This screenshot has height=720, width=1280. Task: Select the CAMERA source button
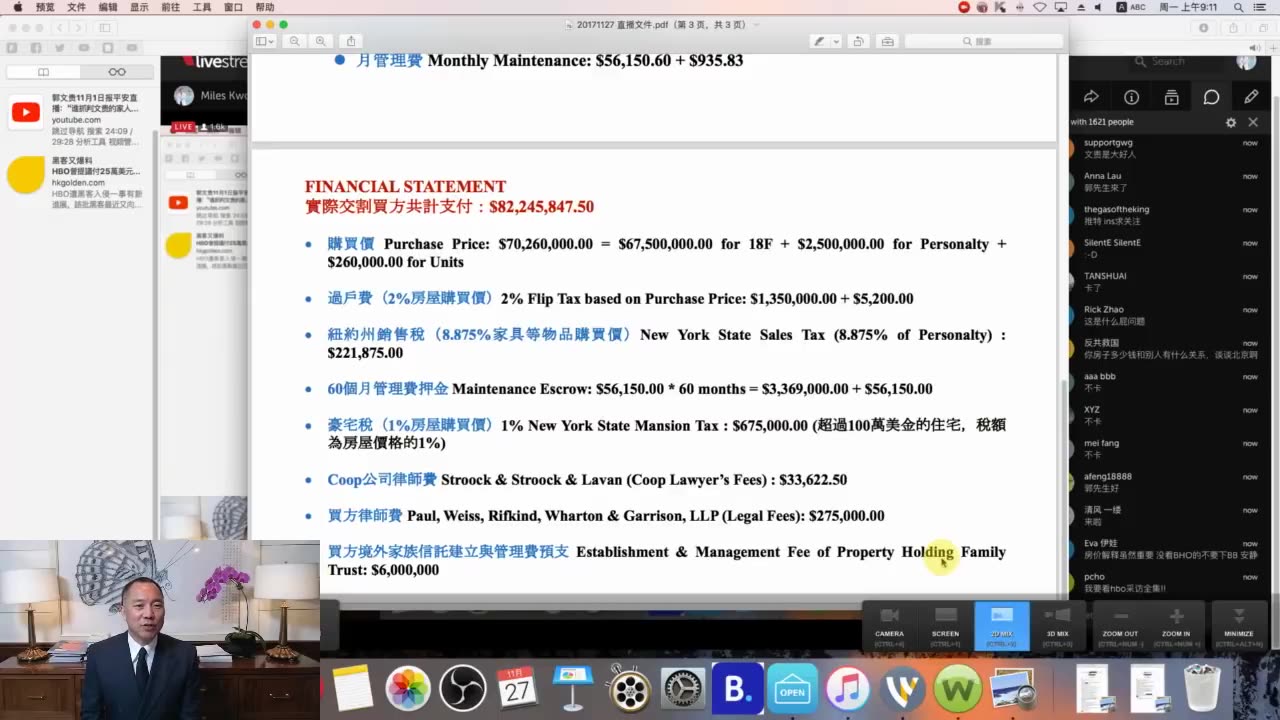[889, 624]
